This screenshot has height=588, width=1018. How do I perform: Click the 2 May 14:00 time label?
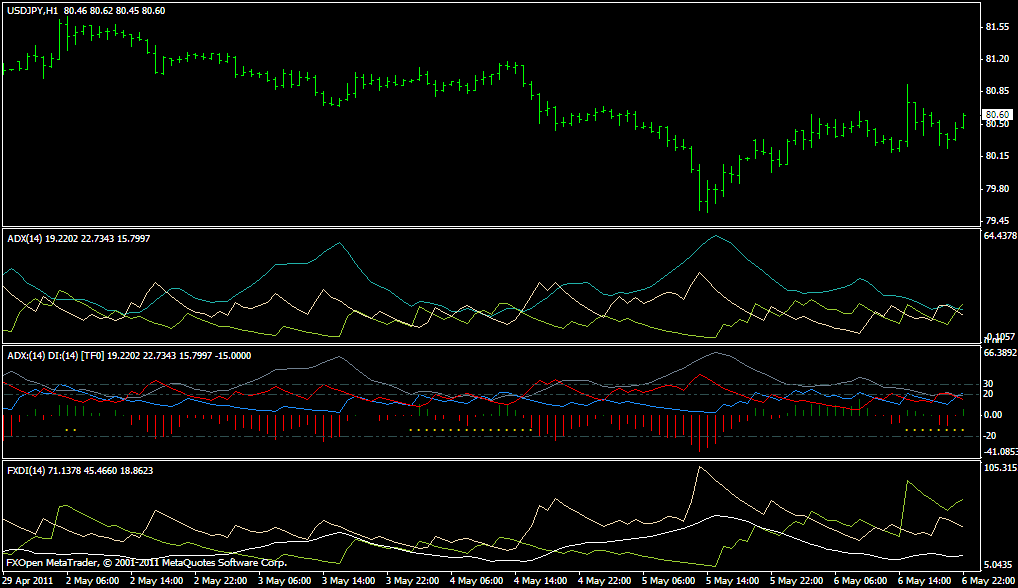point(156,581)
